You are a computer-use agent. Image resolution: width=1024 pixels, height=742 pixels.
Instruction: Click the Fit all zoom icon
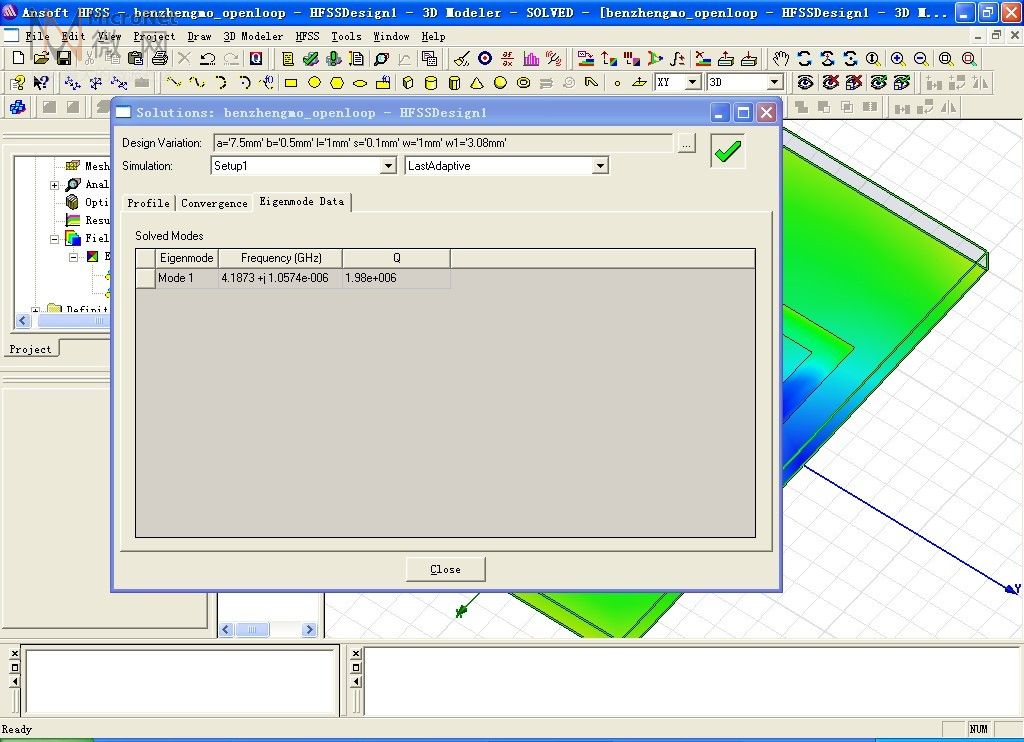[x=945, y=59]
